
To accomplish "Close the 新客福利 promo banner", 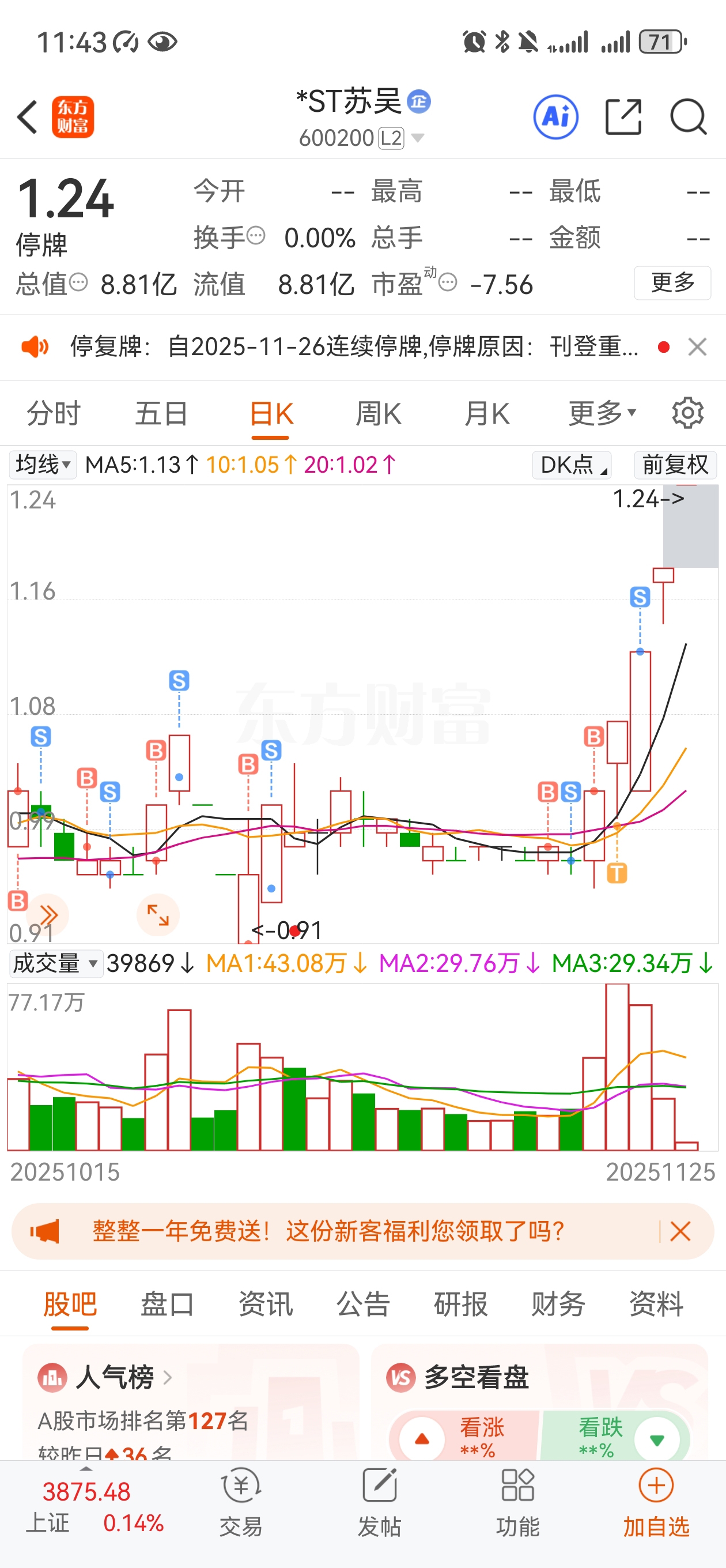I will coord(680,1231).
